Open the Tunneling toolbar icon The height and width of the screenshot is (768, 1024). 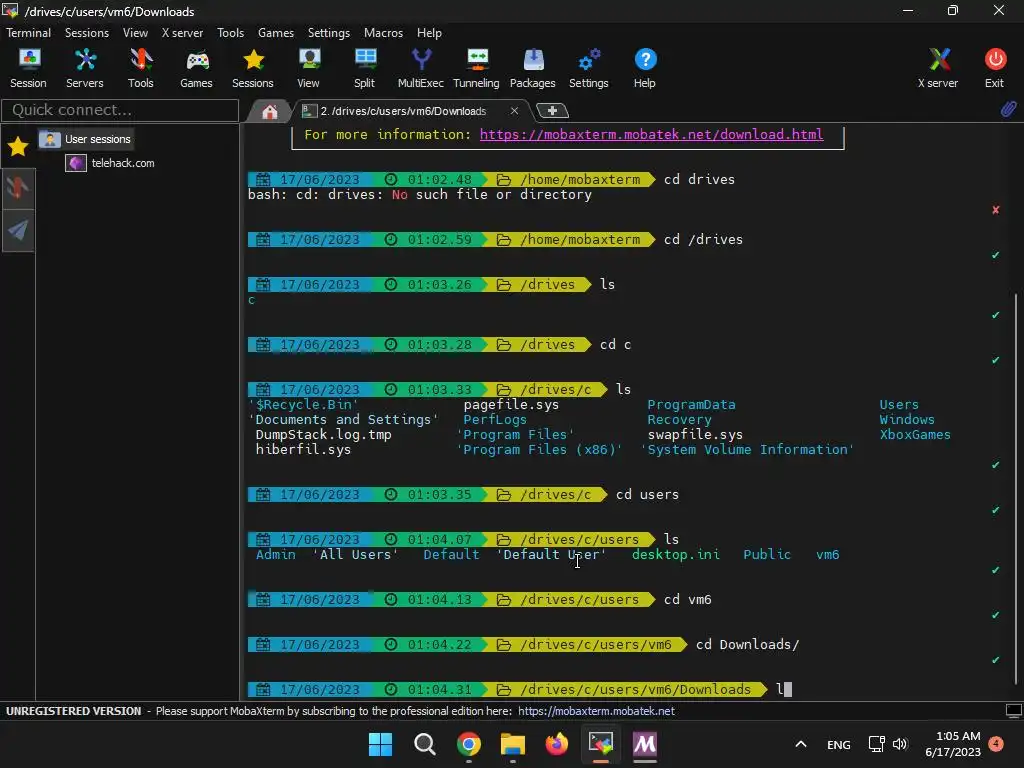pos(476,68)
